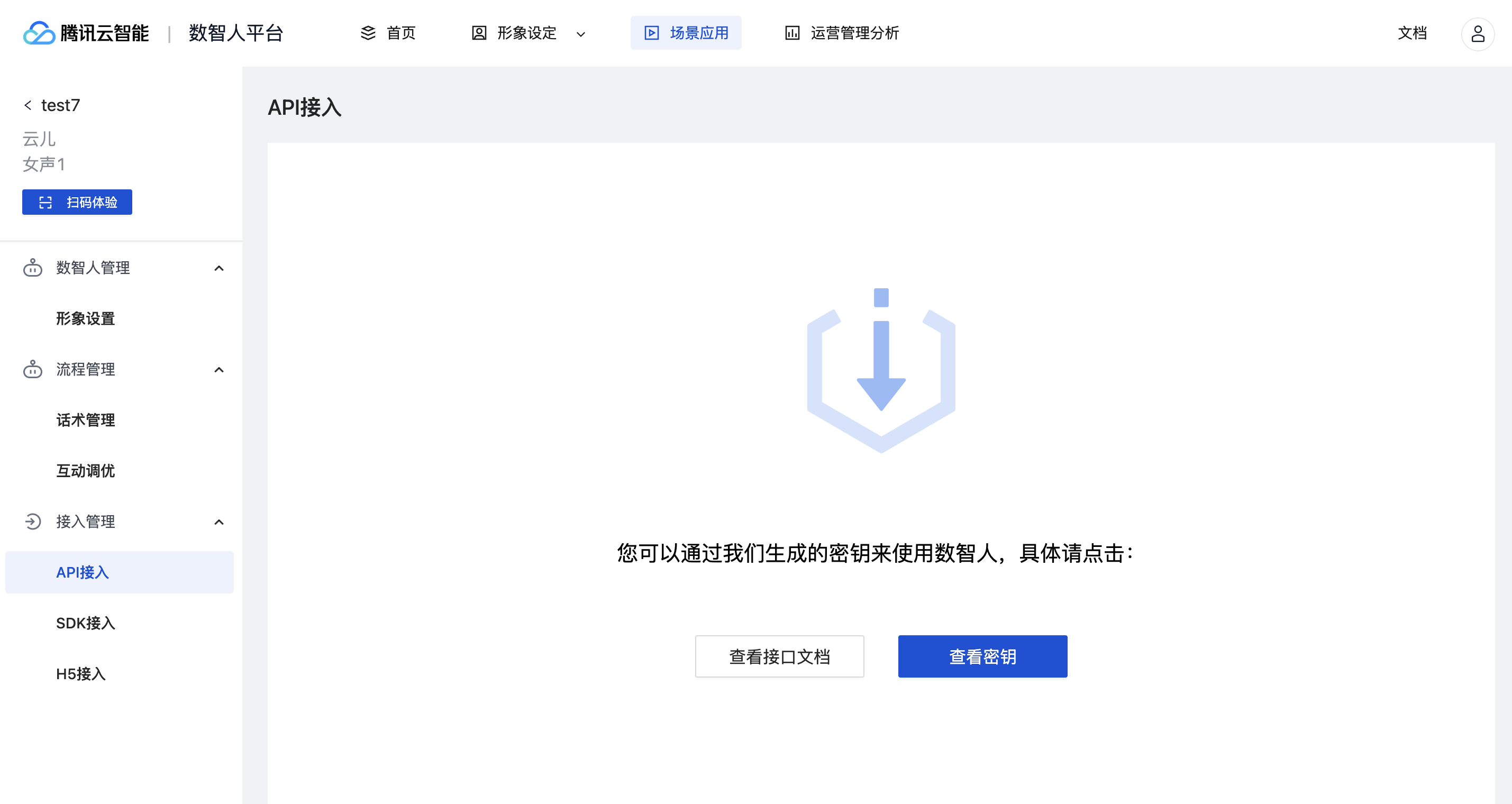Click the robot icon beside 流程管理

click(33, 369)
